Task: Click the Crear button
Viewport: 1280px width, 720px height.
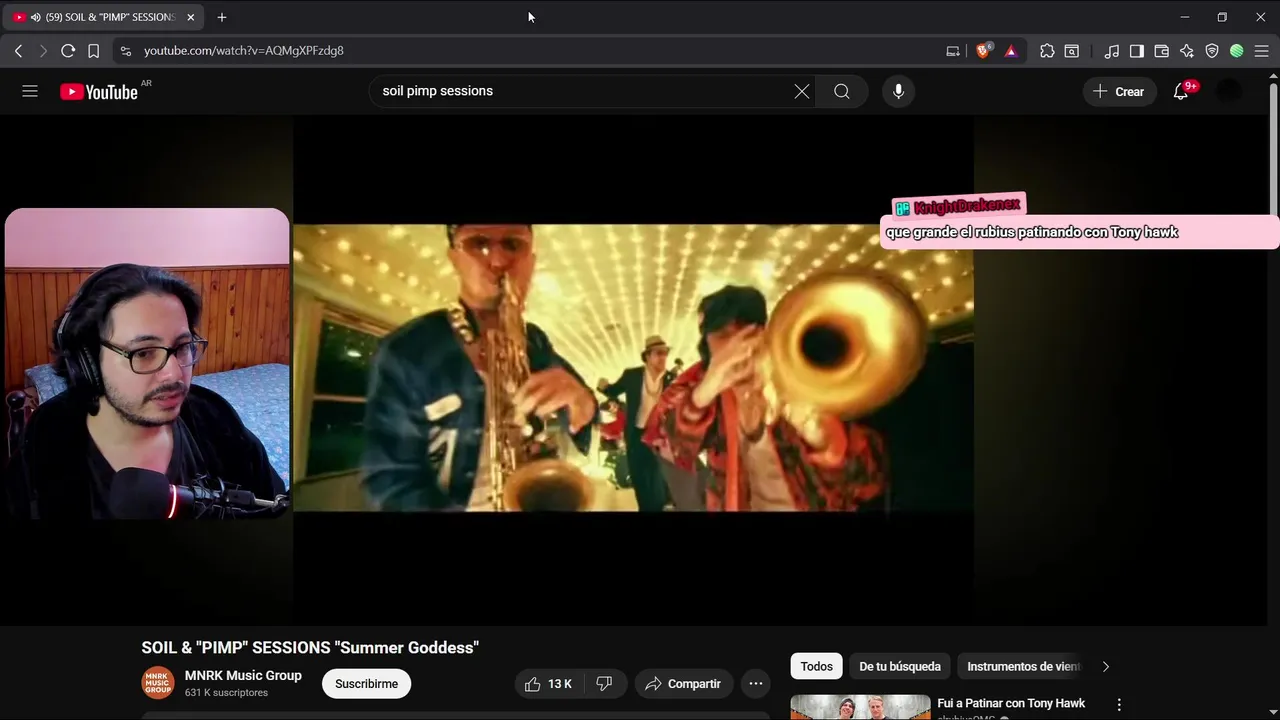Action: pos(1119,91)
